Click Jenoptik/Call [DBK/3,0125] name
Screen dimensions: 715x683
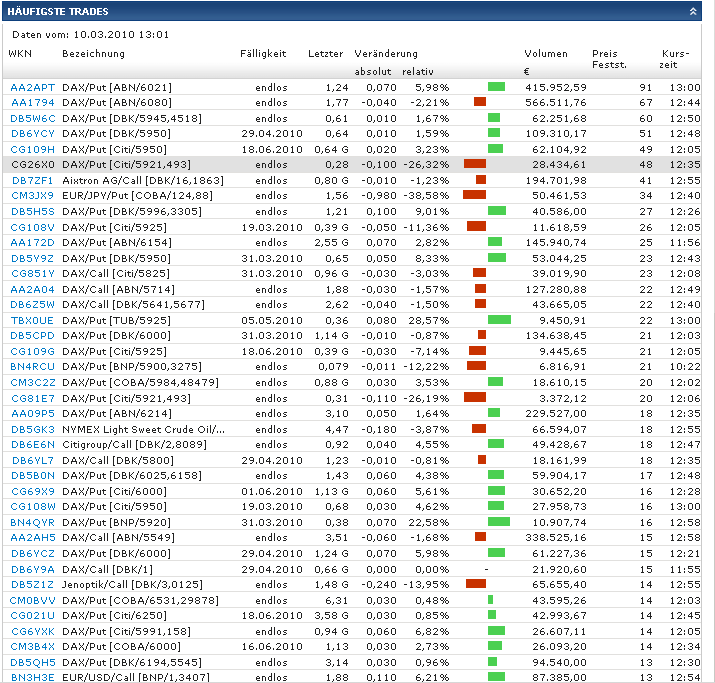coord(132,585)
